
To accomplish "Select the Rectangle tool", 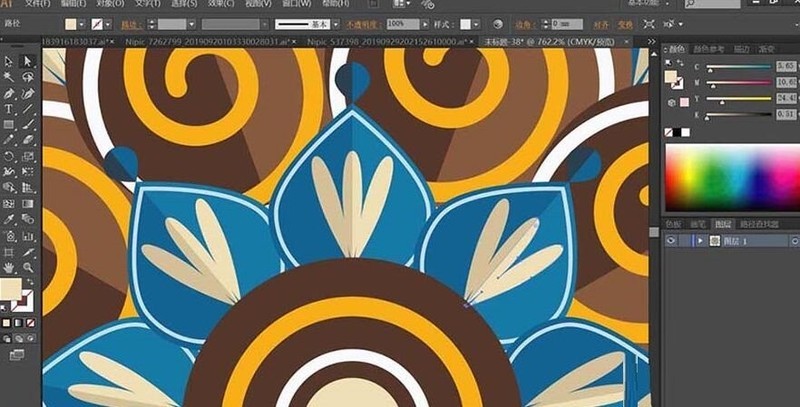I will 9,124.
